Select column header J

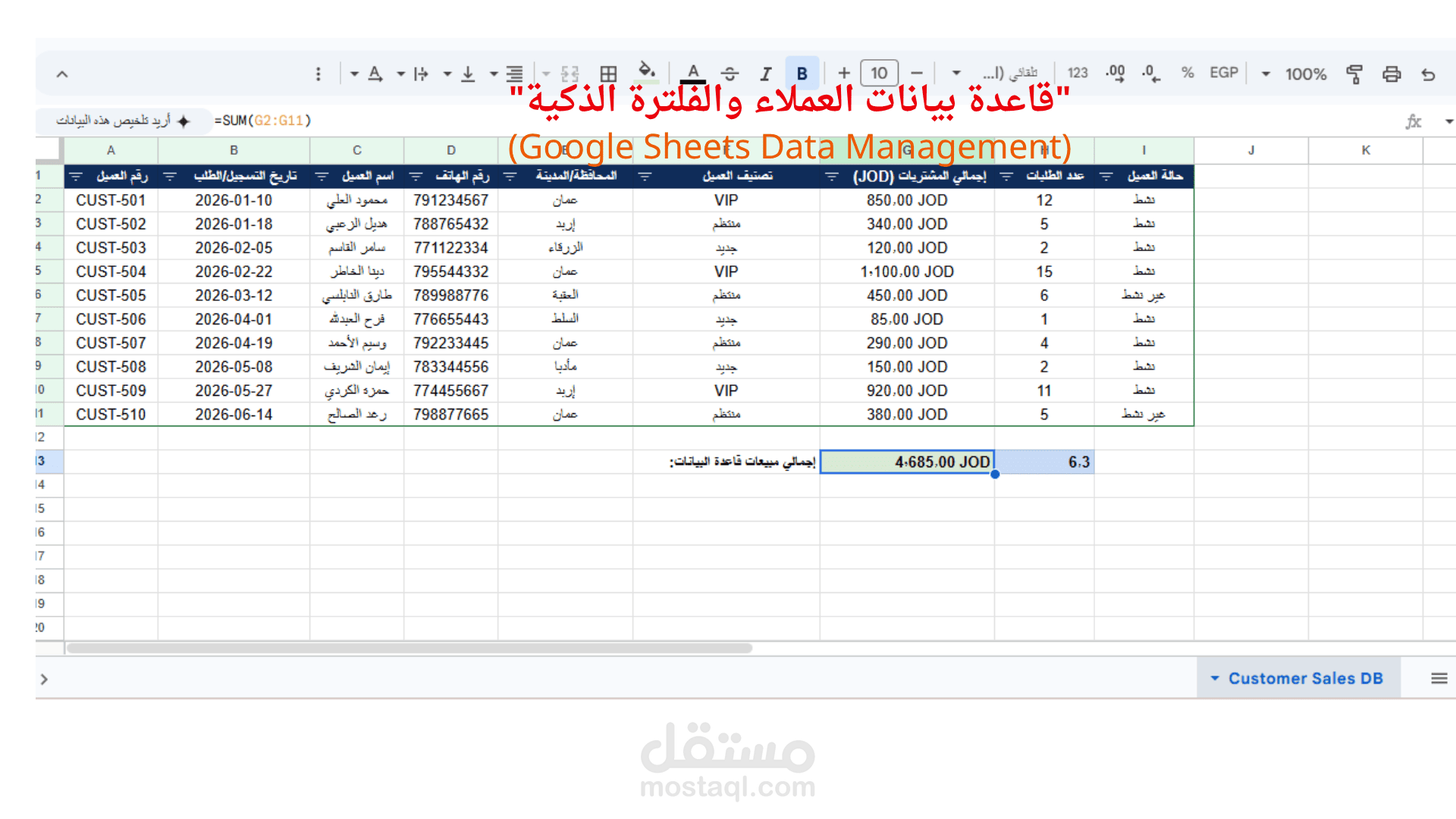pyautogui.click(x=1251, y=150)
